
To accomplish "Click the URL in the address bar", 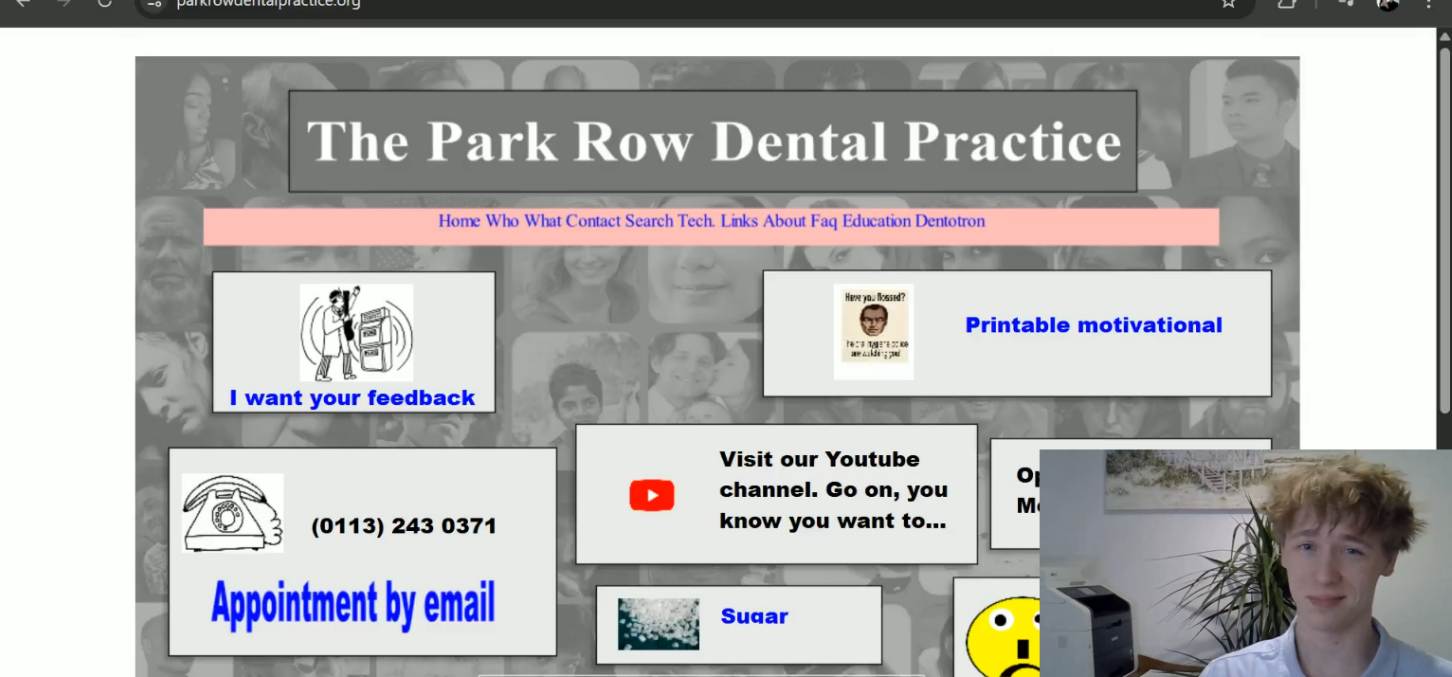I will 268,4.
